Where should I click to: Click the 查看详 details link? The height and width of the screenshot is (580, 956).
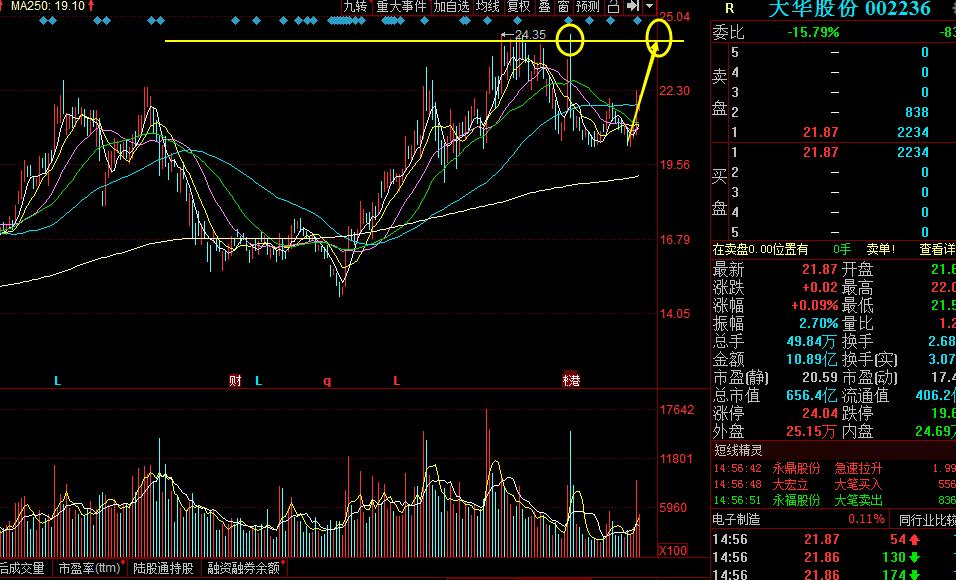[937, 249]
